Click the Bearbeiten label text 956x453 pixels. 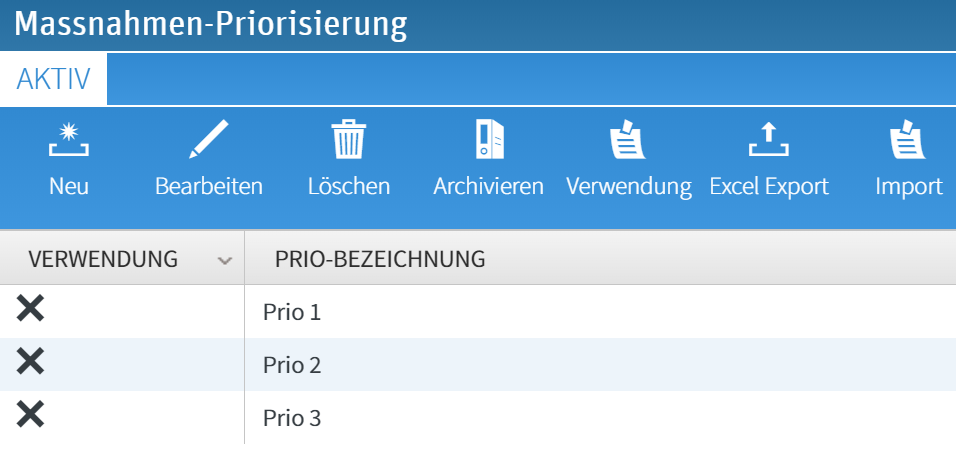coord(209,186)
